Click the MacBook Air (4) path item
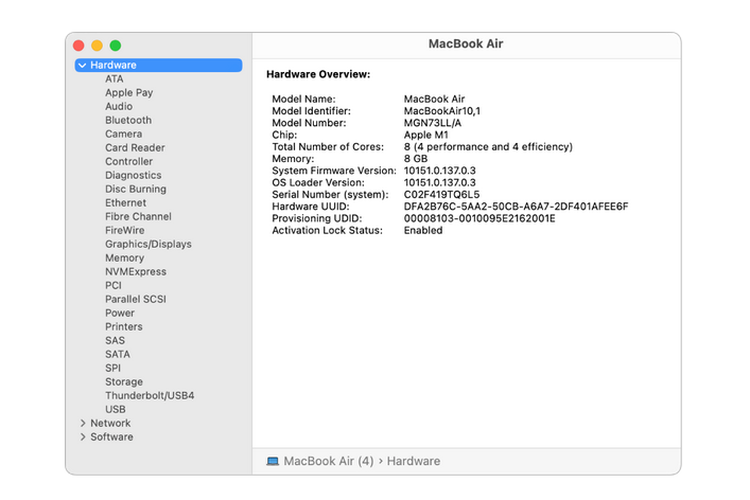The image size is (750, 500). pyautogui.click(x=328, y=461)
